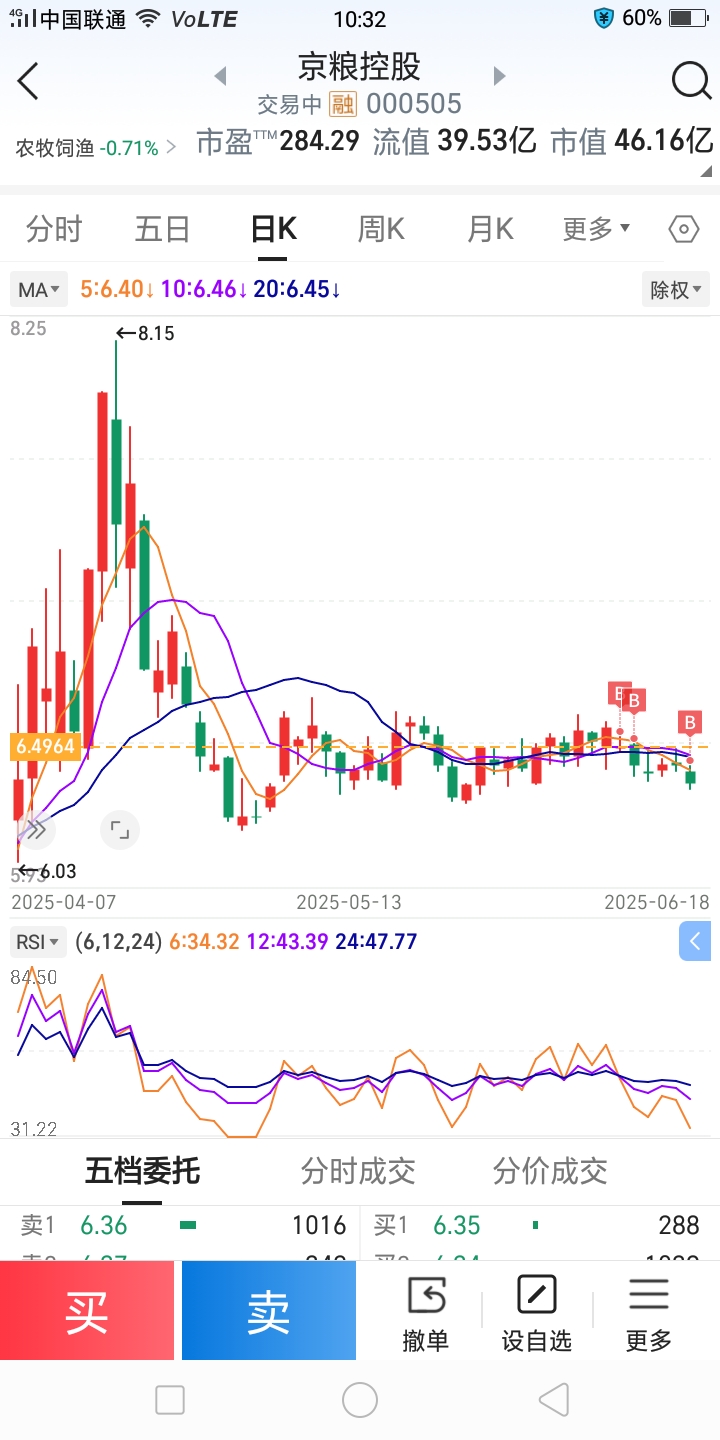Expand the 更多 chart period dropdown
Viewport: 720px width, 1440px height.
coord(596,229)
